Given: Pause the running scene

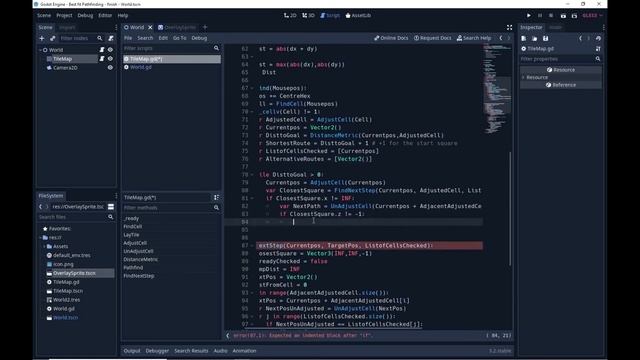Looking at the screenshot, I should [x=540, y=16].
